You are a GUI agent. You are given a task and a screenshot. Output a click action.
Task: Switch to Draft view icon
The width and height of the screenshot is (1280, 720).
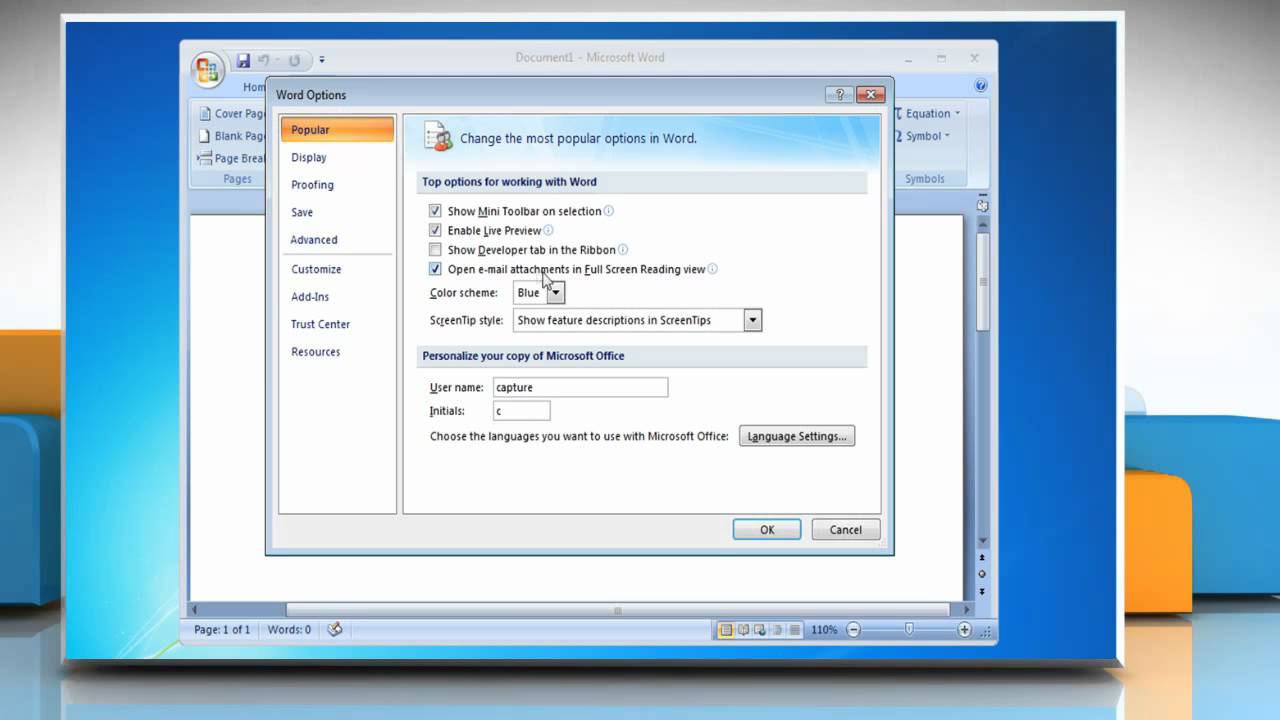tap(795, 630)
